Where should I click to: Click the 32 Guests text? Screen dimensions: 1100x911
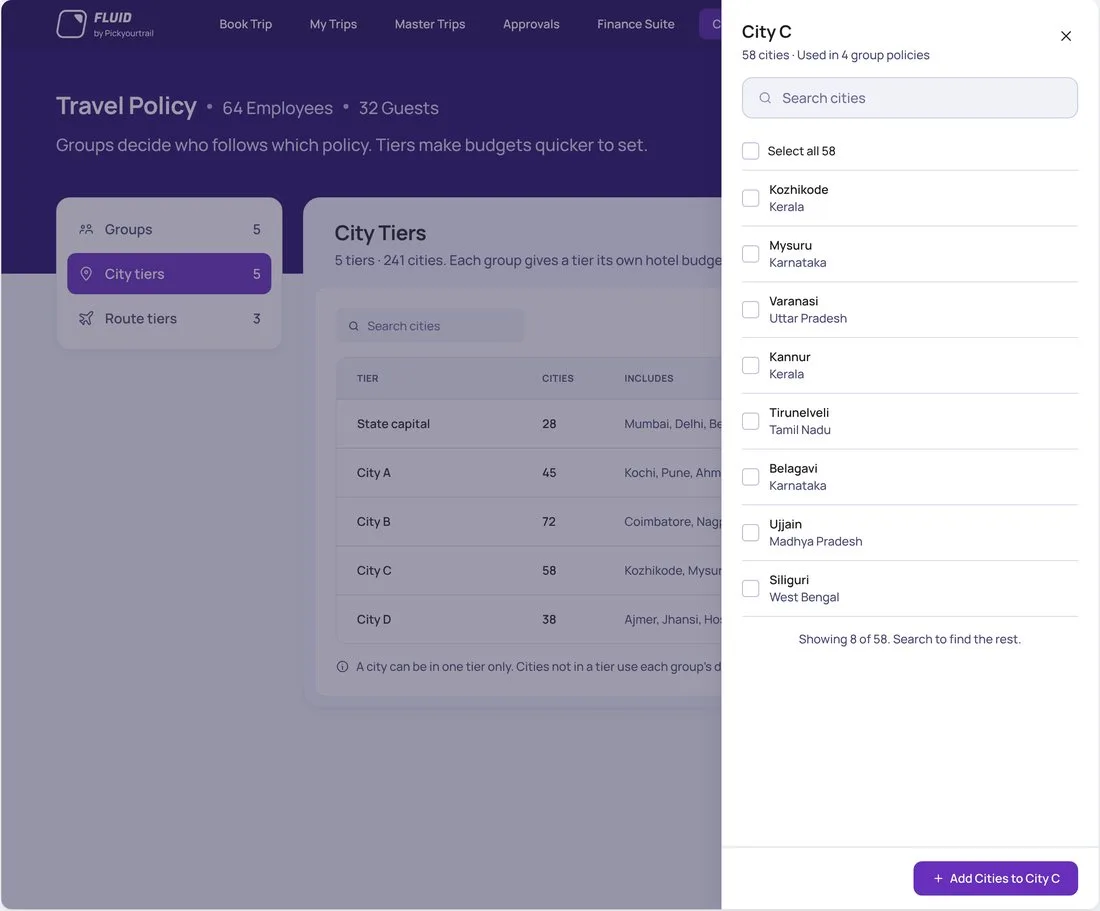click(399, 108)
